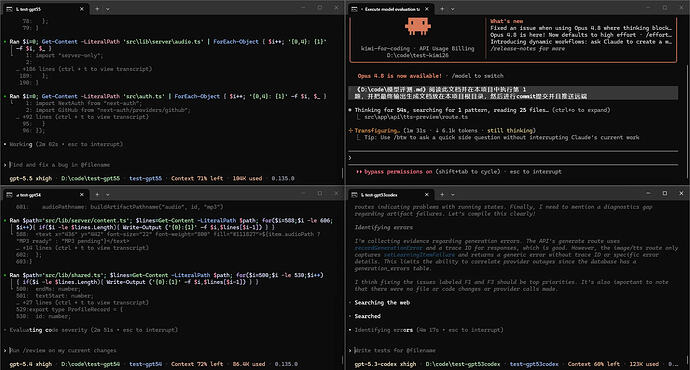Viewport: 690px width, 370px height.
Task: Select the Execute model evaluation tab
Action: (389, 9)
